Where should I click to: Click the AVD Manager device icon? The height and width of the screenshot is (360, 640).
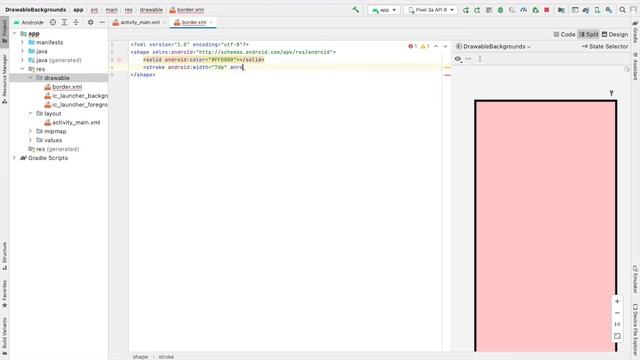click(597, 10)
